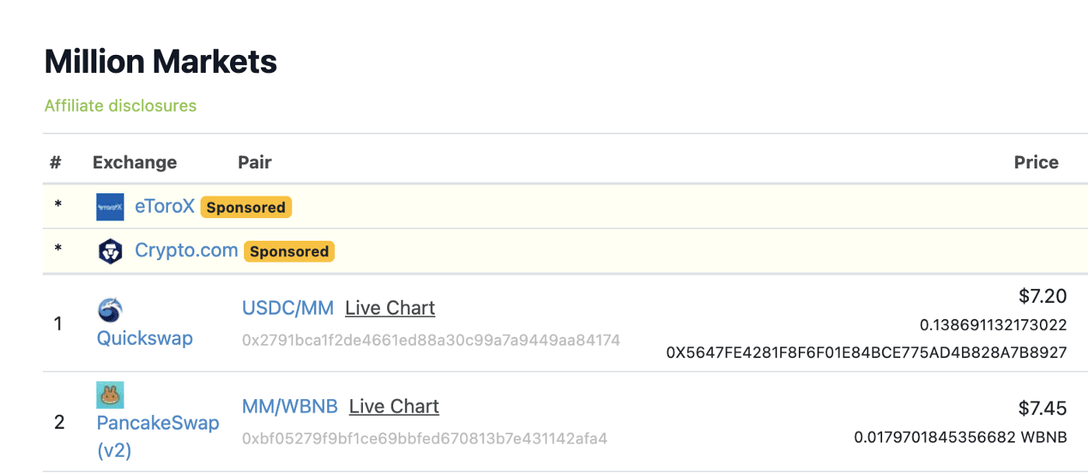Viewport: 1088px width, 476px height.
Task: Open the MM/WBNB pair link
Action: [x=290, y=406]
